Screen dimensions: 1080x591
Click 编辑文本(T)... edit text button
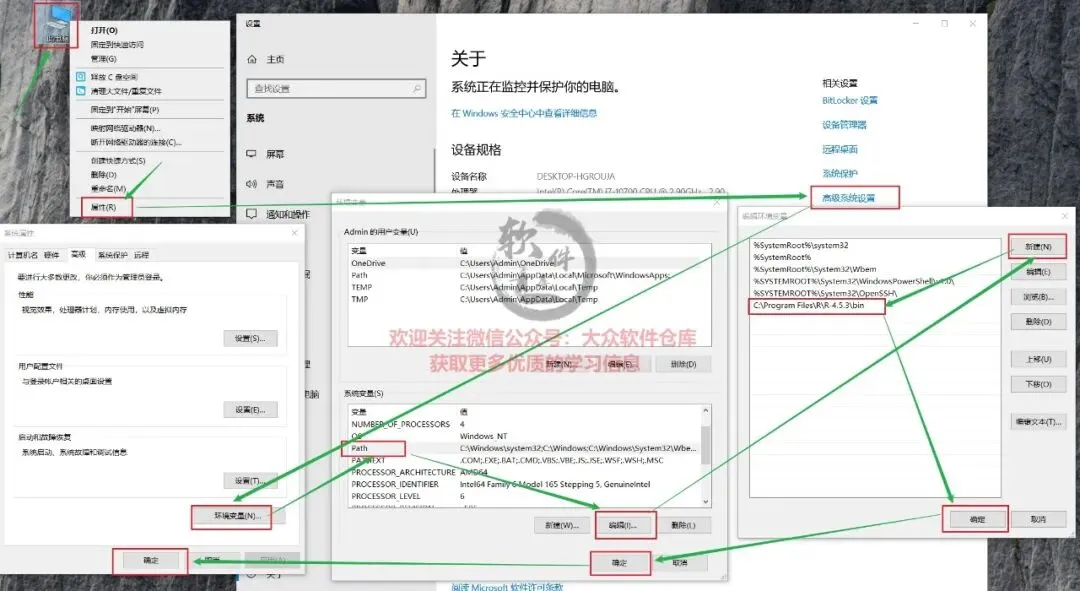click(1038, 422)
